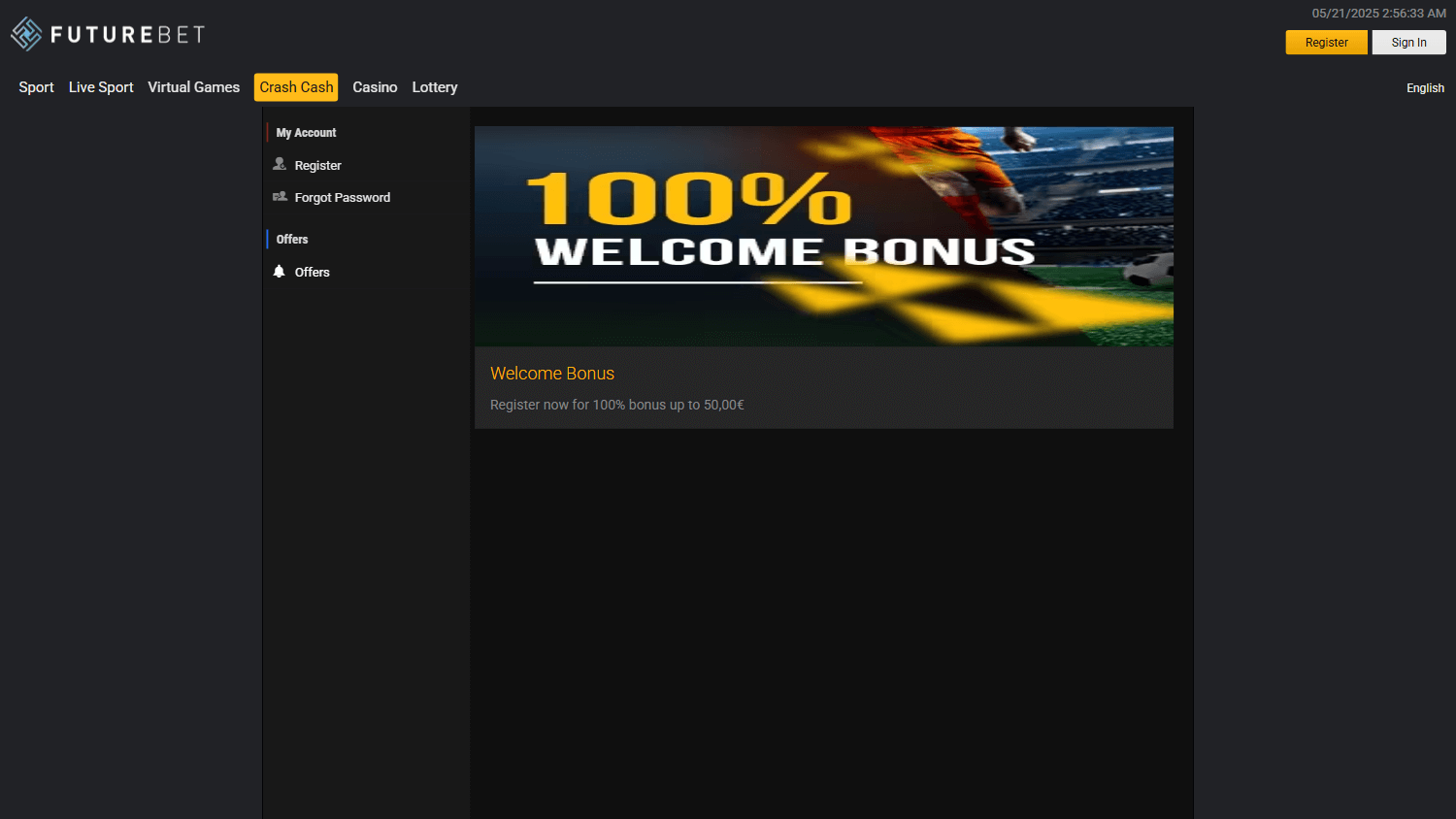The image size is (1456, 819).
Task: Switch to the Sport section
Action: (36, 87)
